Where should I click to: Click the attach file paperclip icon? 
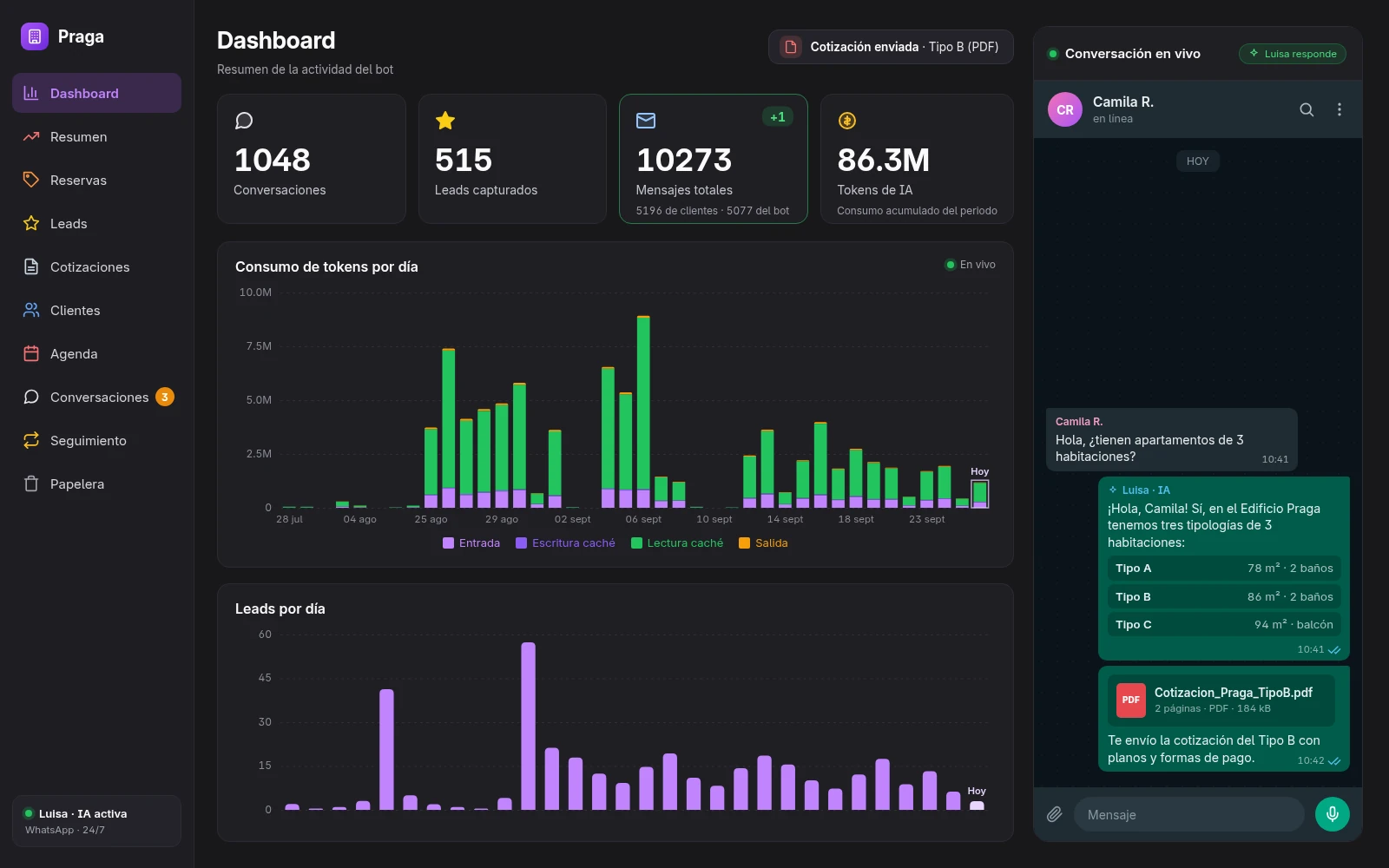1054,814
